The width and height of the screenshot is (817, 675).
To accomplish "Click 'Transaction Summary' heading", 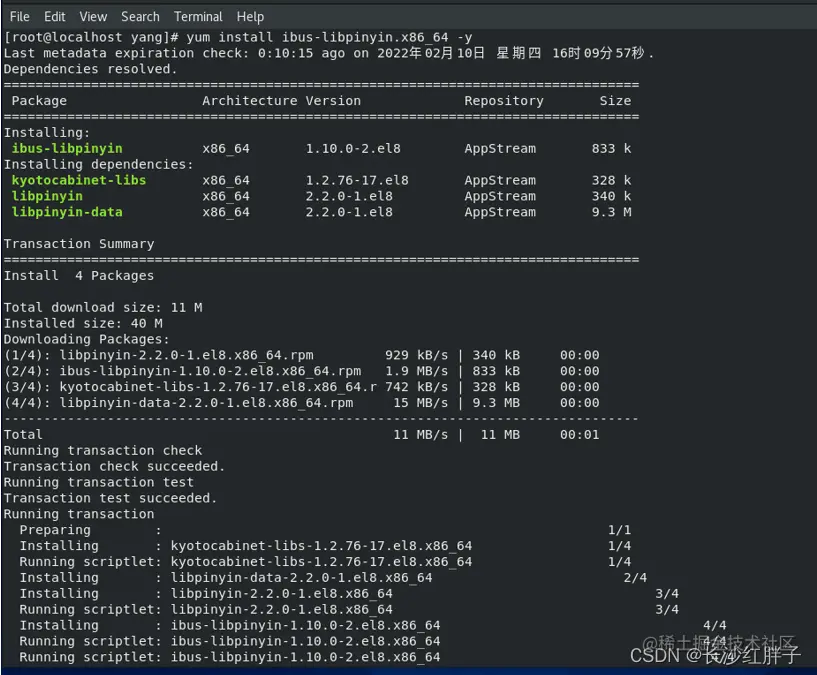I will pyautogui.click(x=79, y=244).
